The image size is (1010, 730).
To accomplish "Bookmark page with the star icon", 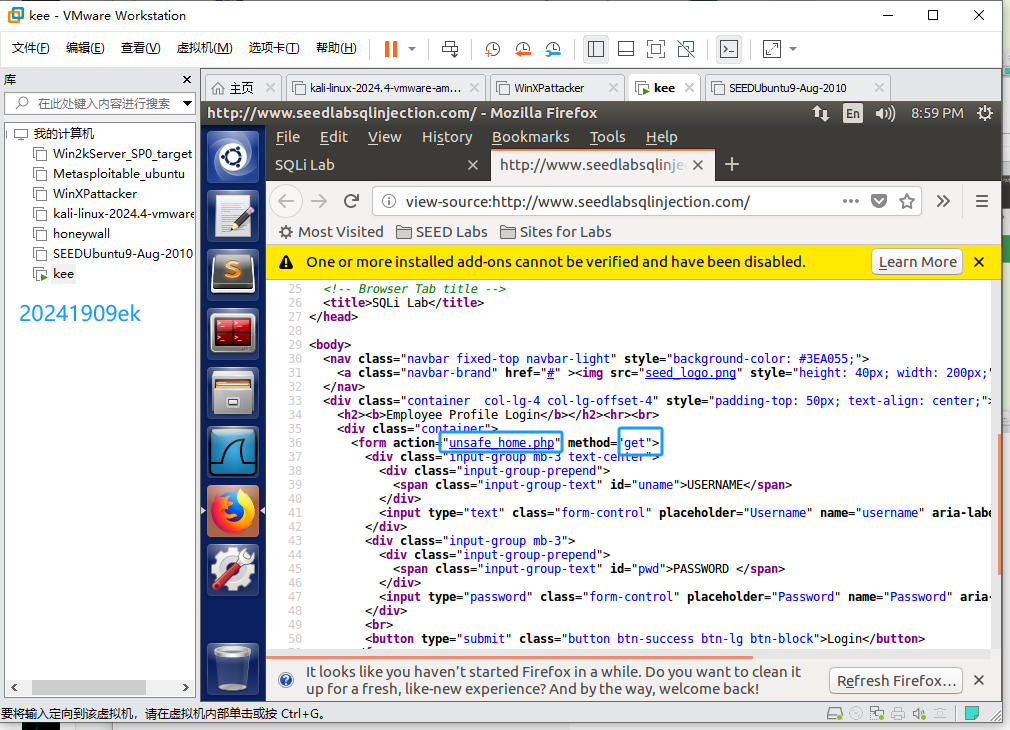I will [x=907, y=201].
